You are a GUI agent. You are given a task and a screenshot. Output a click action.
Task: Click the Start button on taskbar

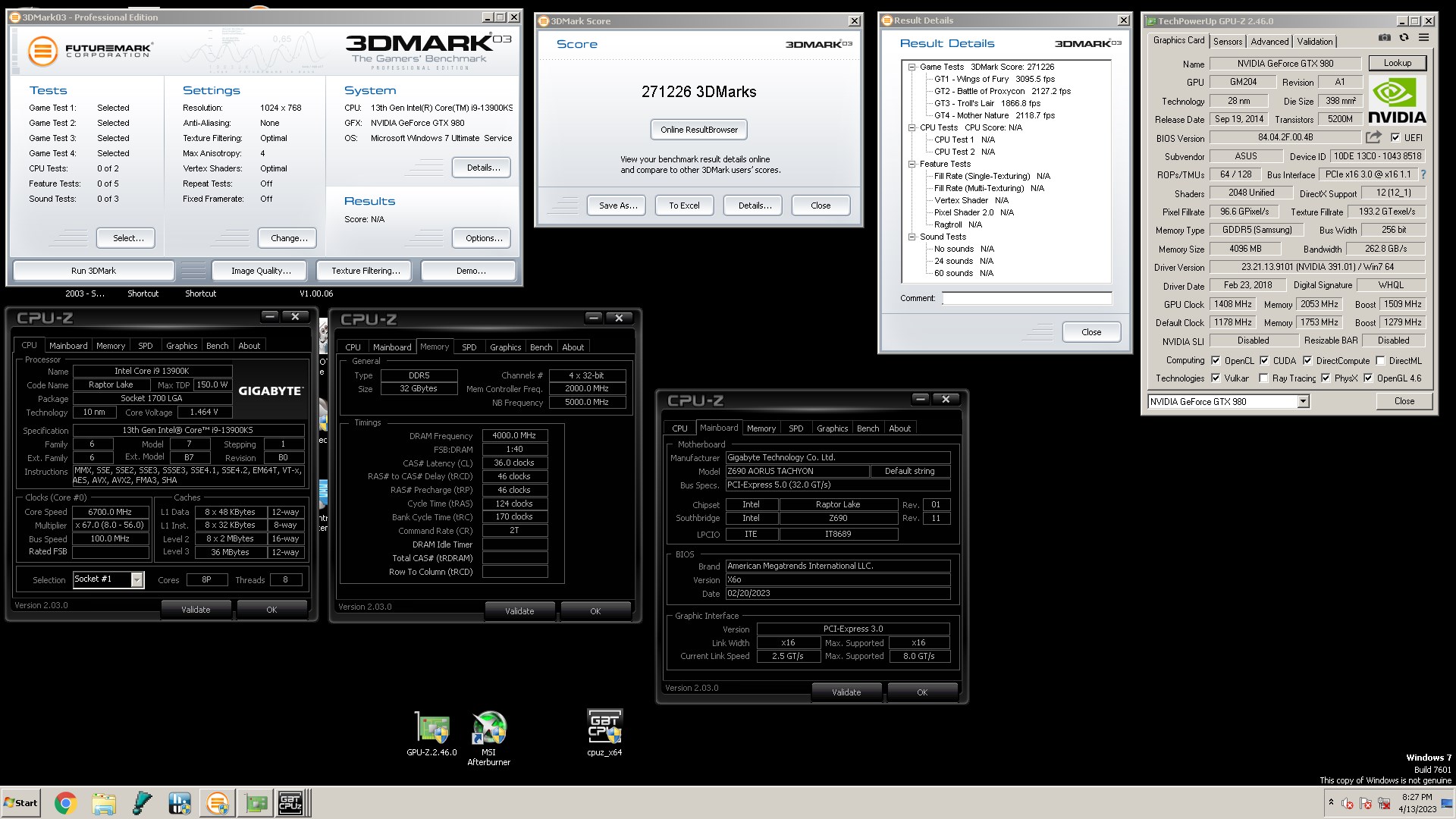click(x=20, y=803)
